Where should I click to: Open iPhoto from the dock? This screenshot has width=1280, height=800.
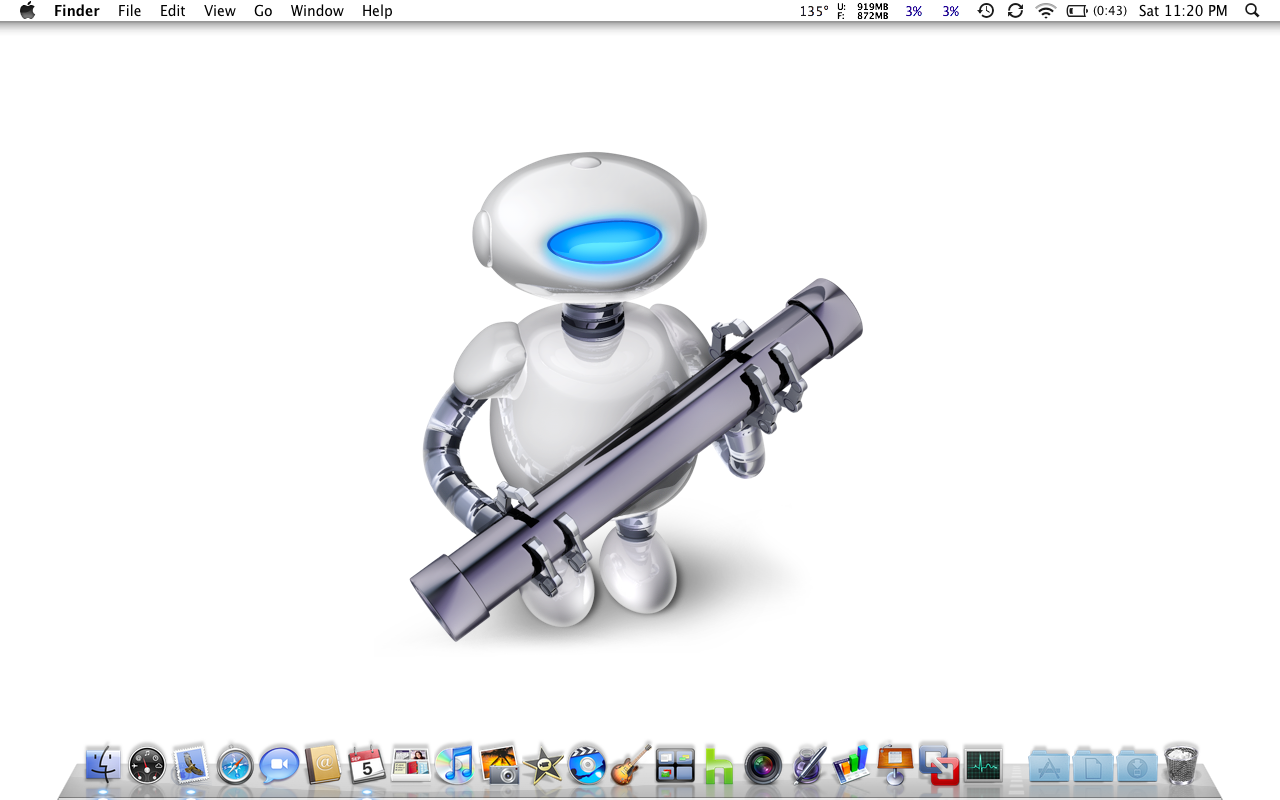[498, 765]
